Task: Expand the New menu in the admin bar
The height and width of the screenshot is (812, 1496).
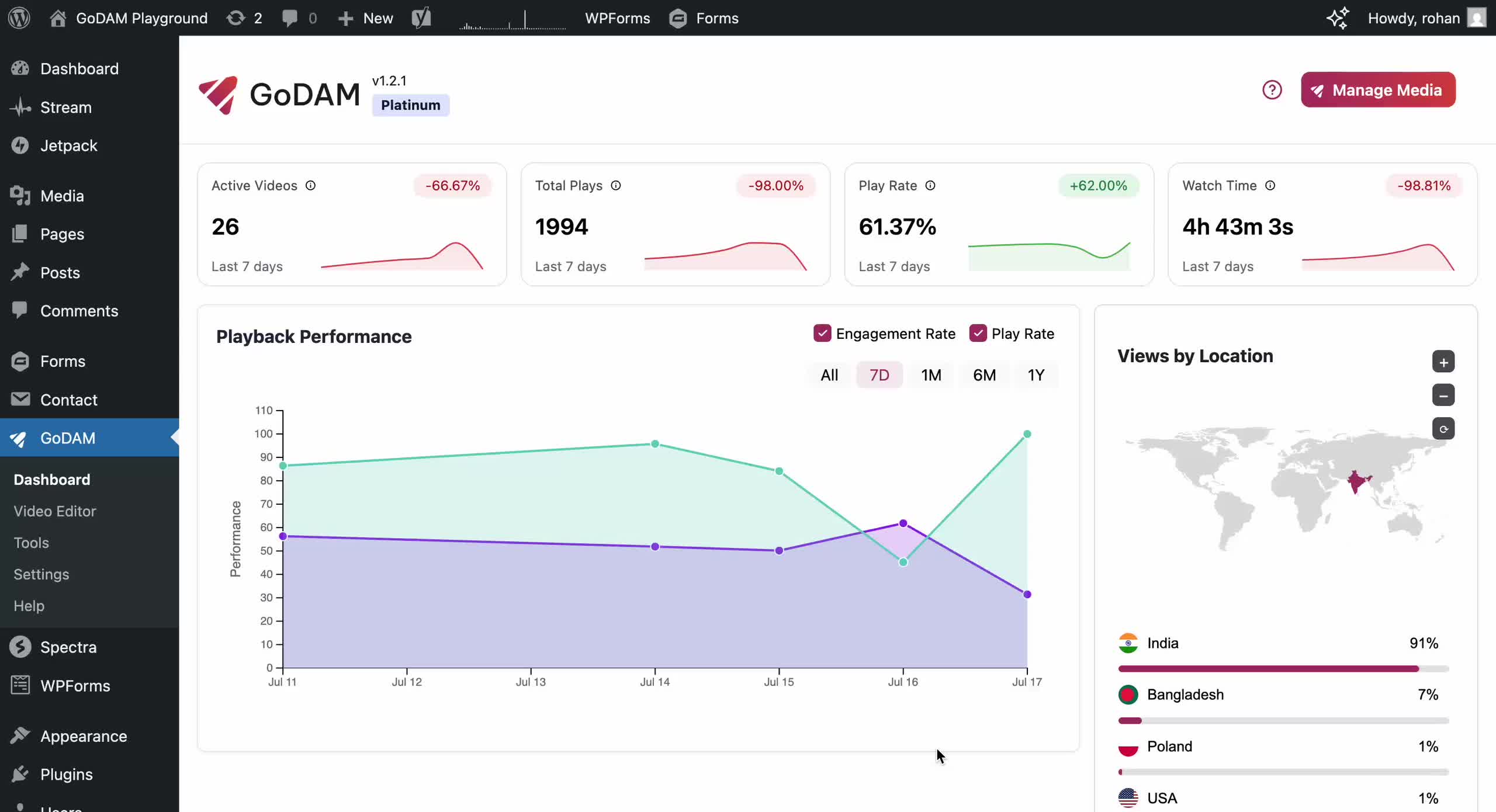Action: [x=366, y=18]
